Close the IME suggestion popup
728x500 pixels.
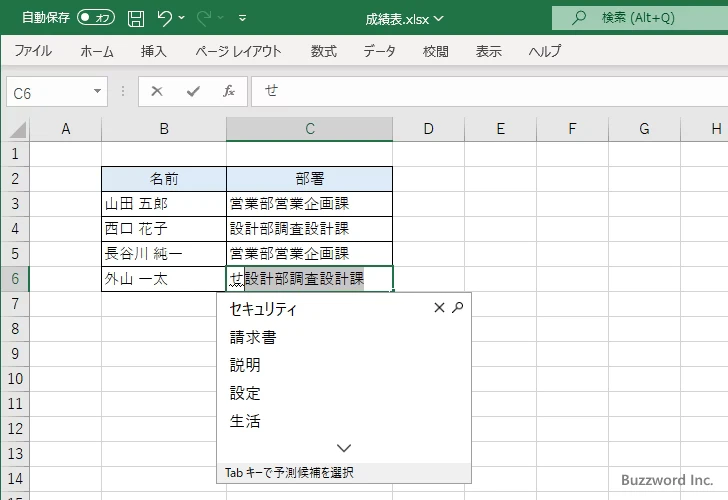[x=439, y=308]
